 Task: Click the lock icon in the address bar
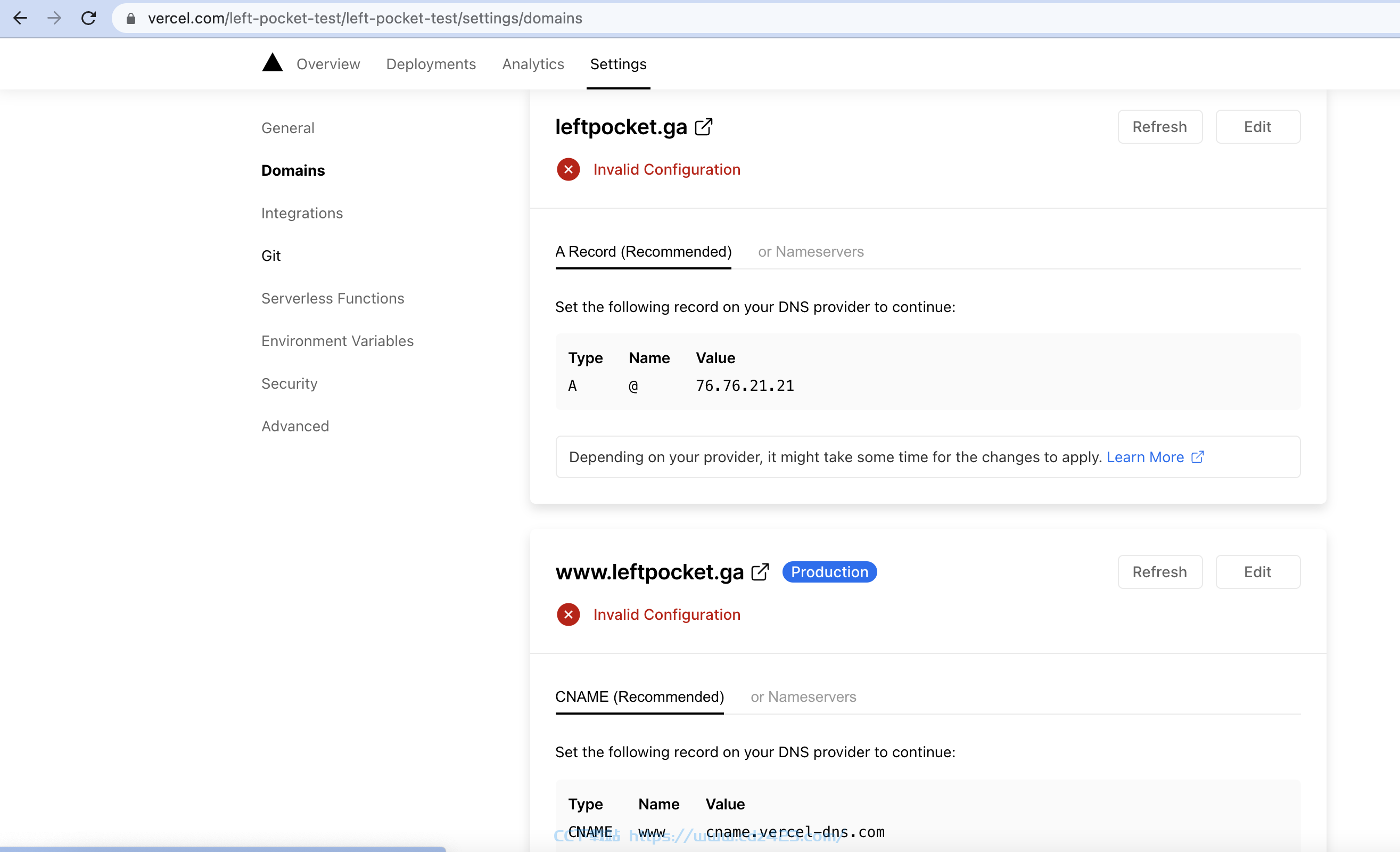point(130,19)
